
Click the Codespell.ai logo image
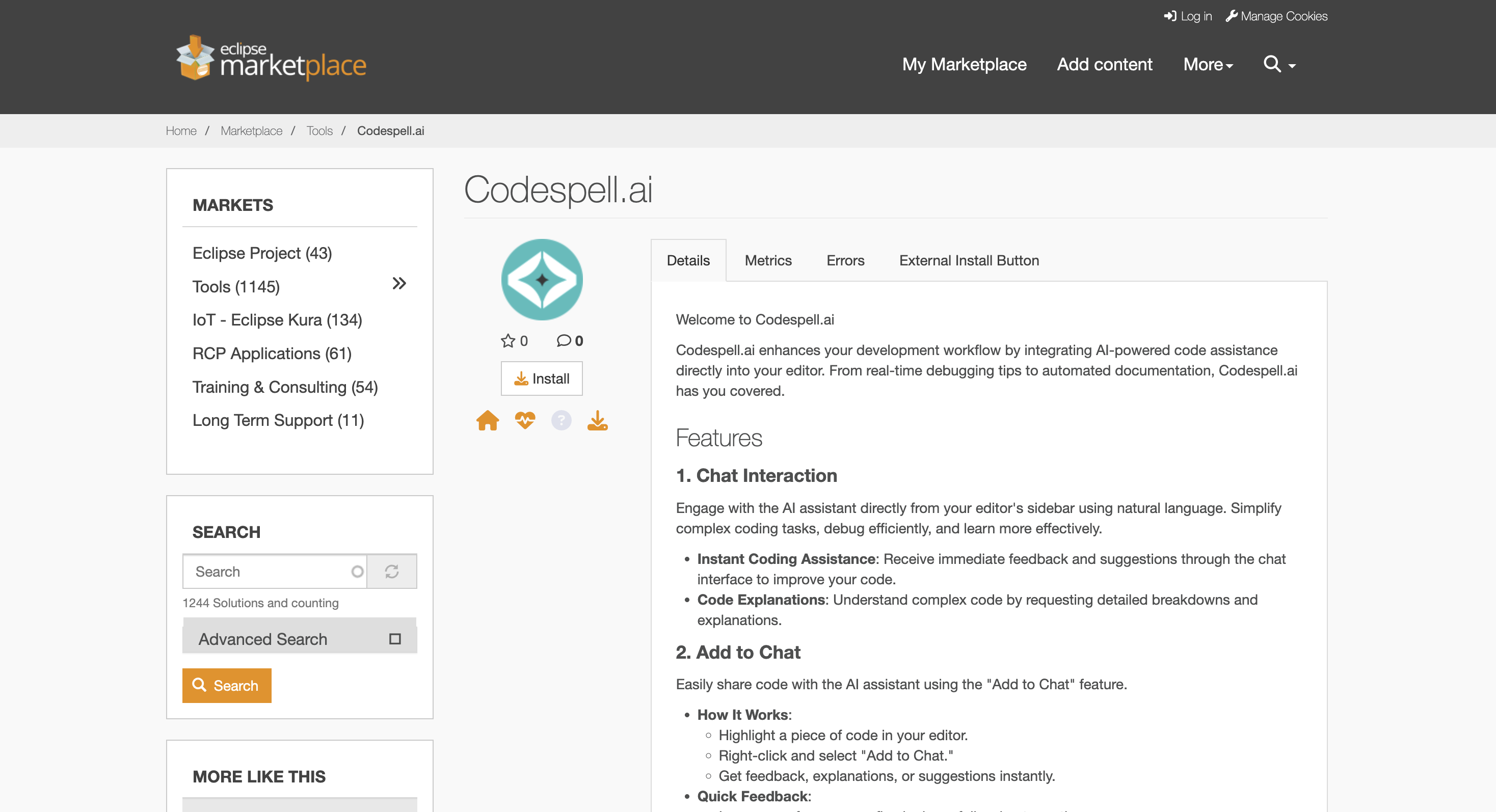pyautogui.click(x=542, y=280)
